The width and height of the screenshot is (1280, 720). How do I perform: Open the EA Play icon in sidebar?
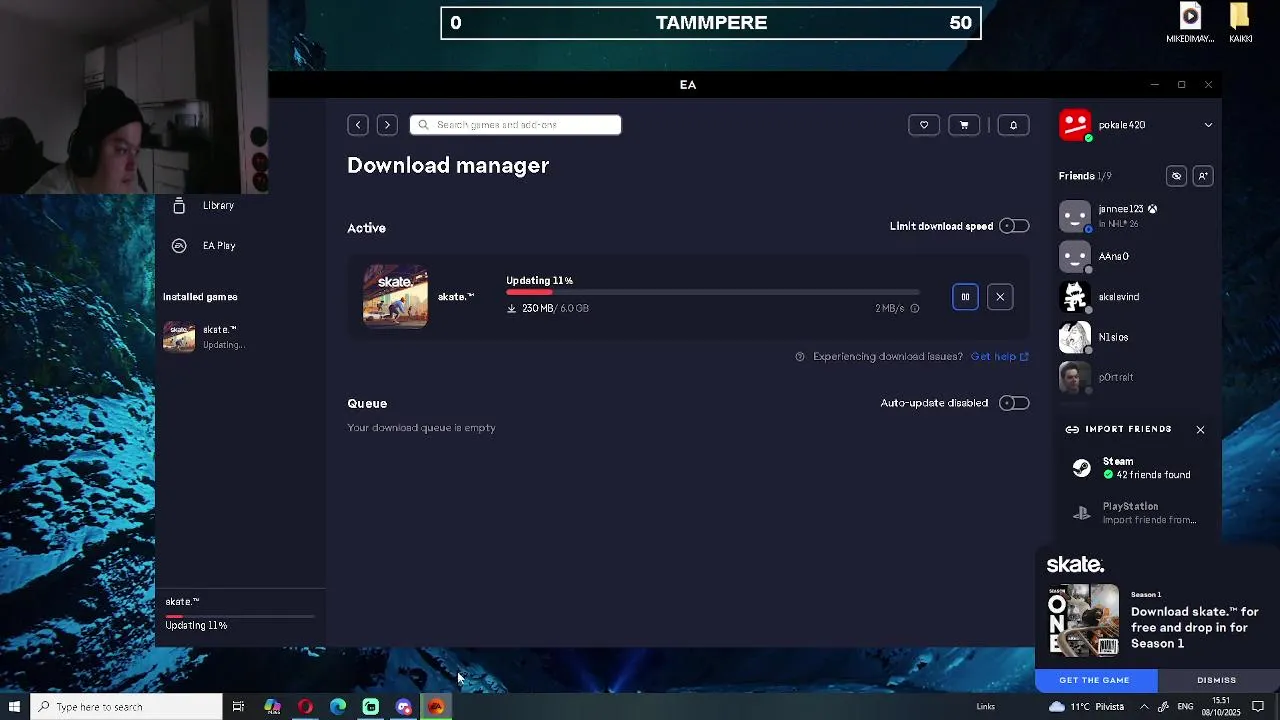pyautogui.click(x=179, y=246)
